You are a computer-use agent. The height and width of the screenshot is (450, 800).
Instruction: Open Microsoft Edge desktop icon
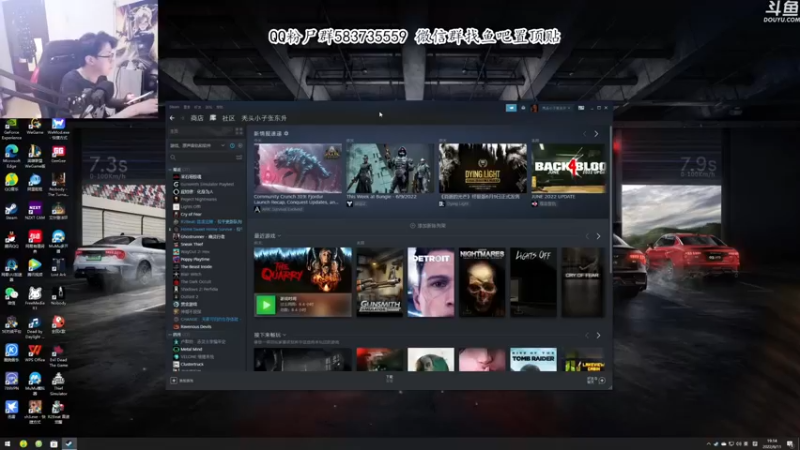11,156
